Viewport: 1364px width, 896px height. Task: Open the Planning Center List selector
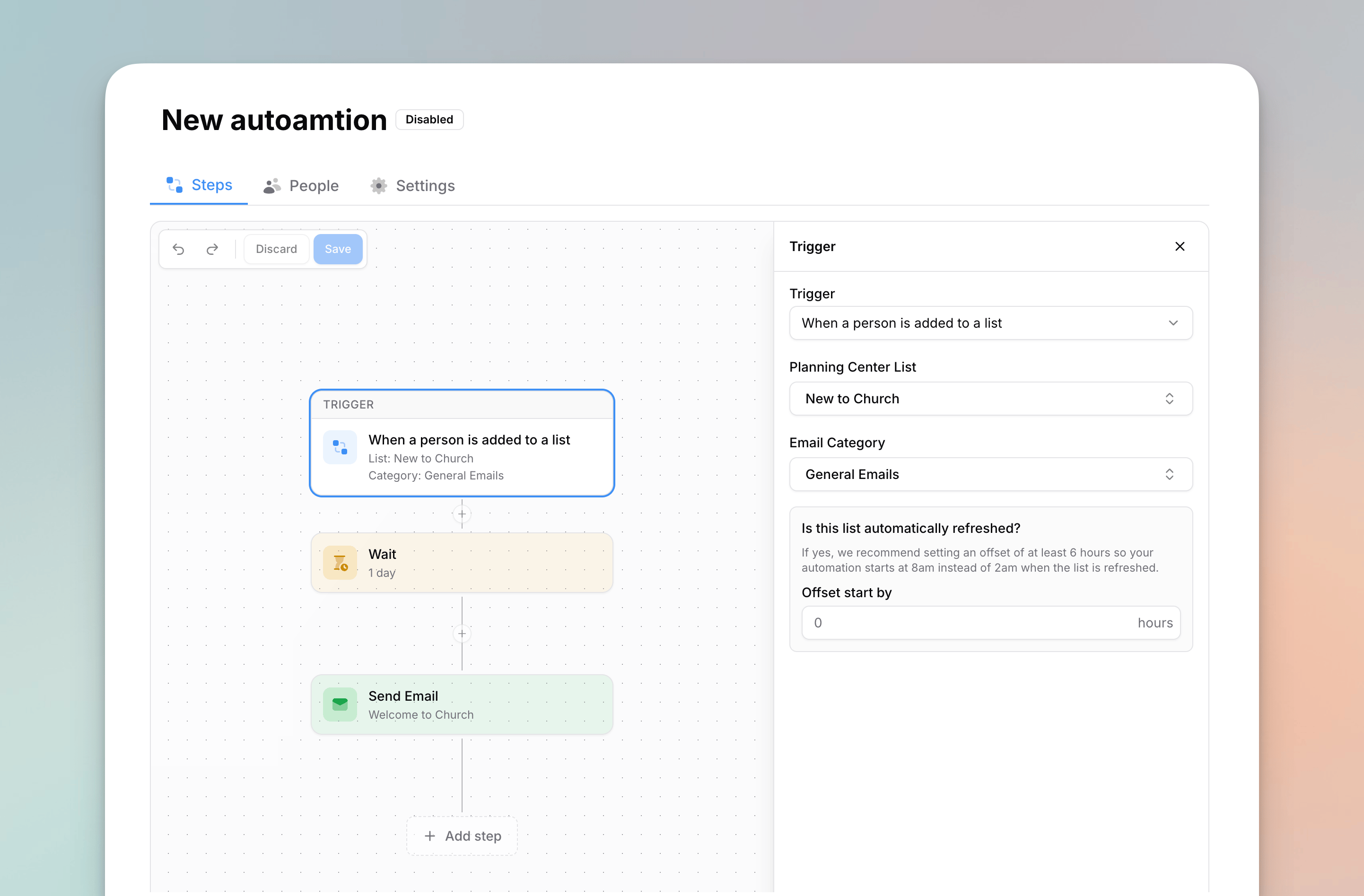990,399
